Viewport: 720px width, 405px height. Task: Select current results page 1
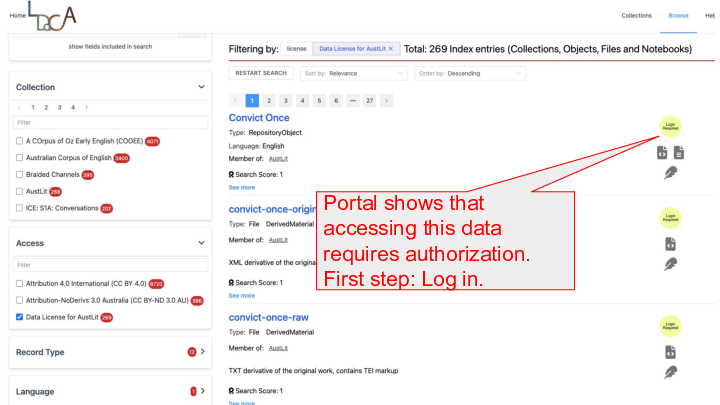(252, 101)
